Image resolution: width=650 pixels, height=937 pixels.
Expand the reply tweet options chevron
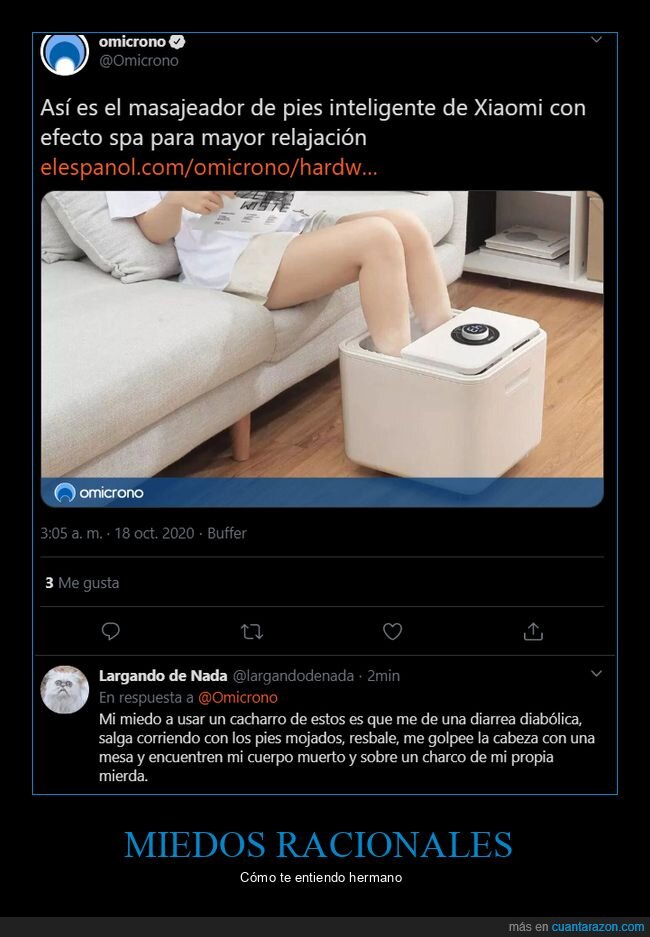pyautogui.click(x=596, y=673)
